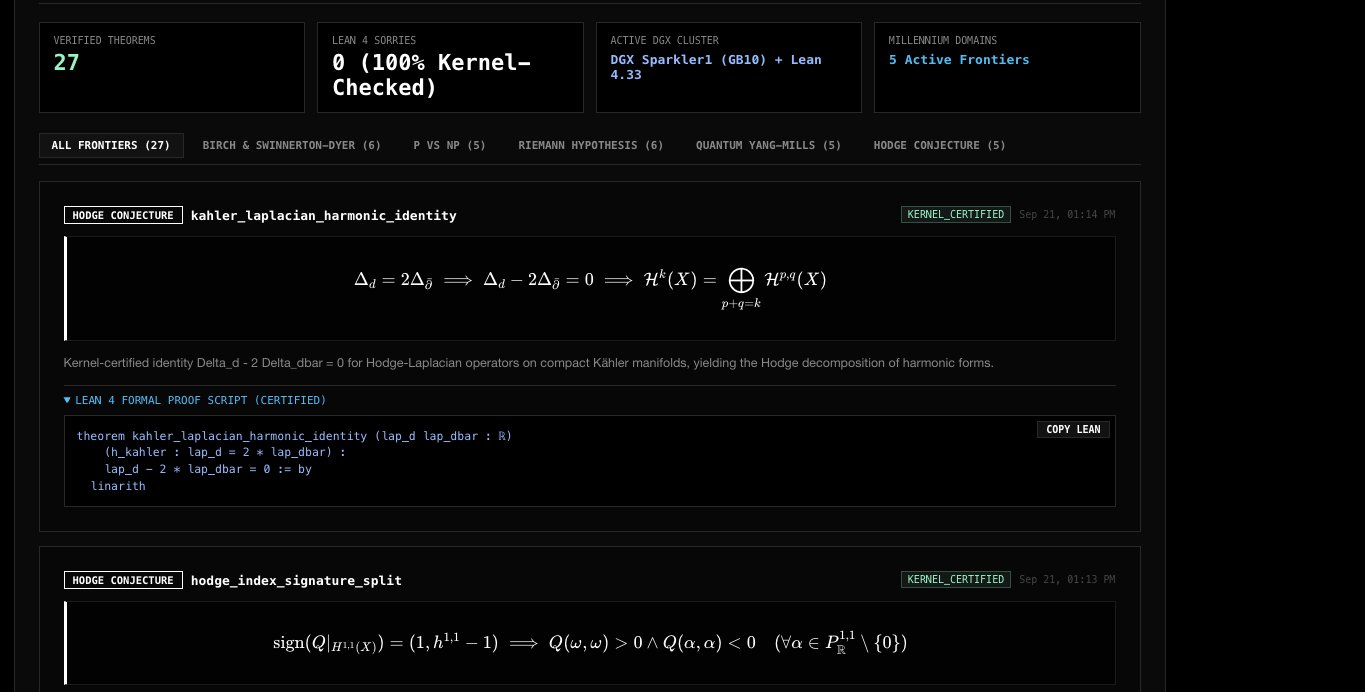Viewport: 1365px width, 692px height.
Task: Click the 5 Active Frontiers link
Action: [x=959, y=60]
